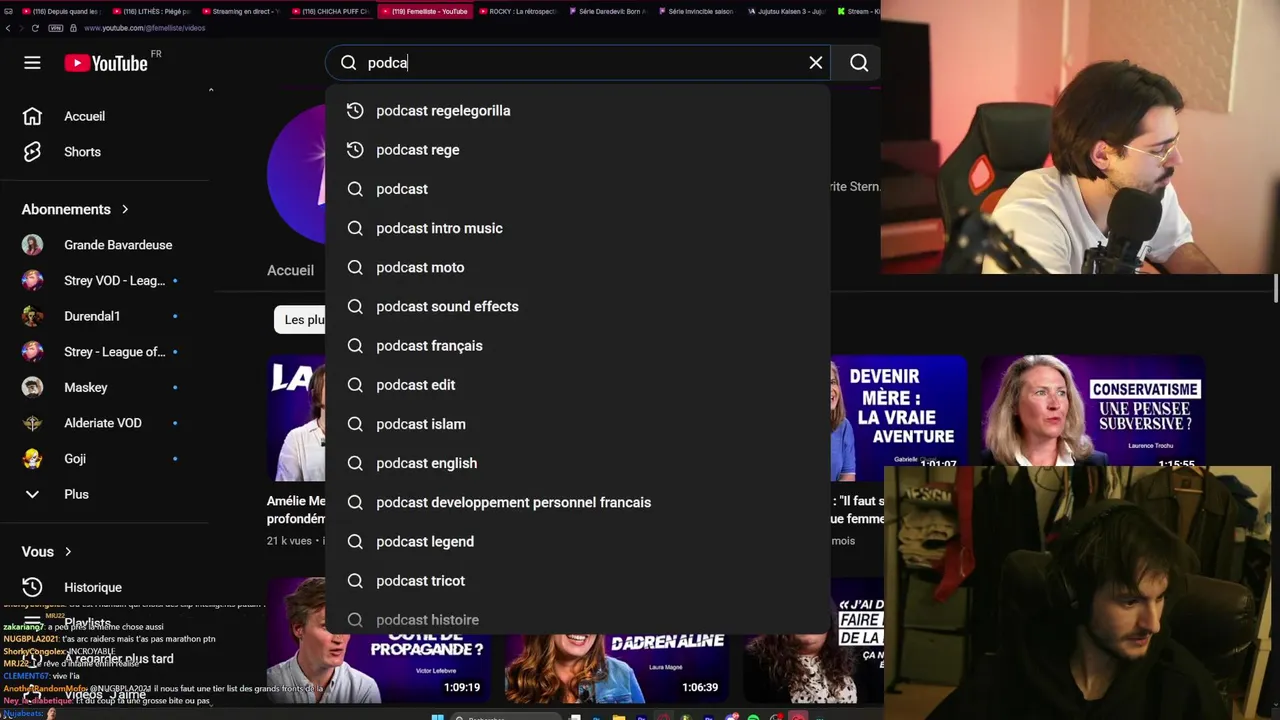
Task: Select suggestion podcast legend
Action: coord(578,541)
